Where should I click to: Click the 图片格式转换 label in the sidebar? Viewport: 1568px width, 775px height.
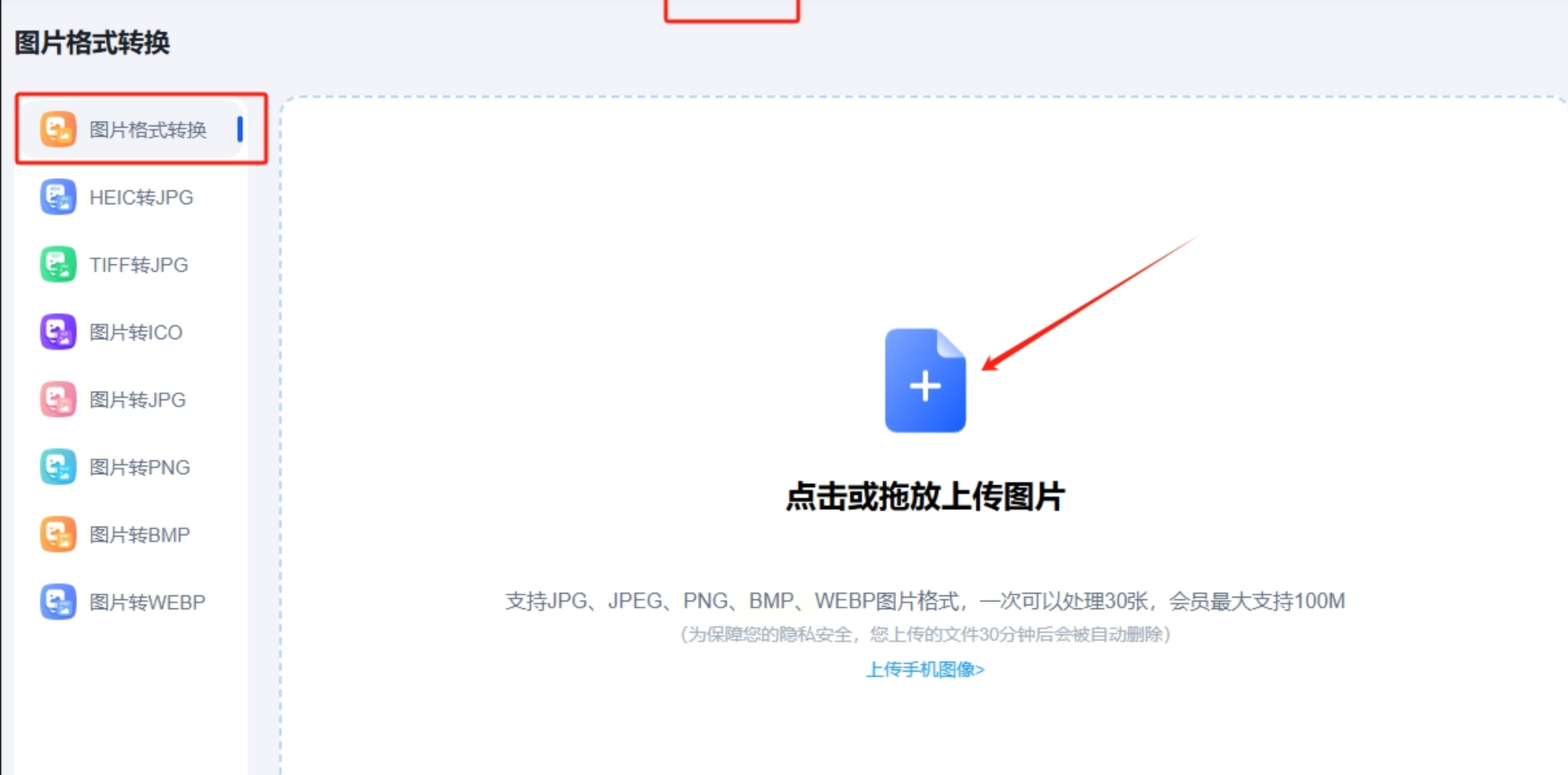click(148, 130)
